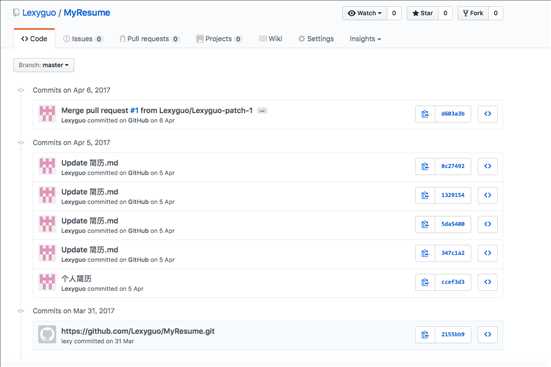551x367 pixels.
Task: Browse code at commit 347c1a2
Action: pyautogui.click(x=487, y=253)
